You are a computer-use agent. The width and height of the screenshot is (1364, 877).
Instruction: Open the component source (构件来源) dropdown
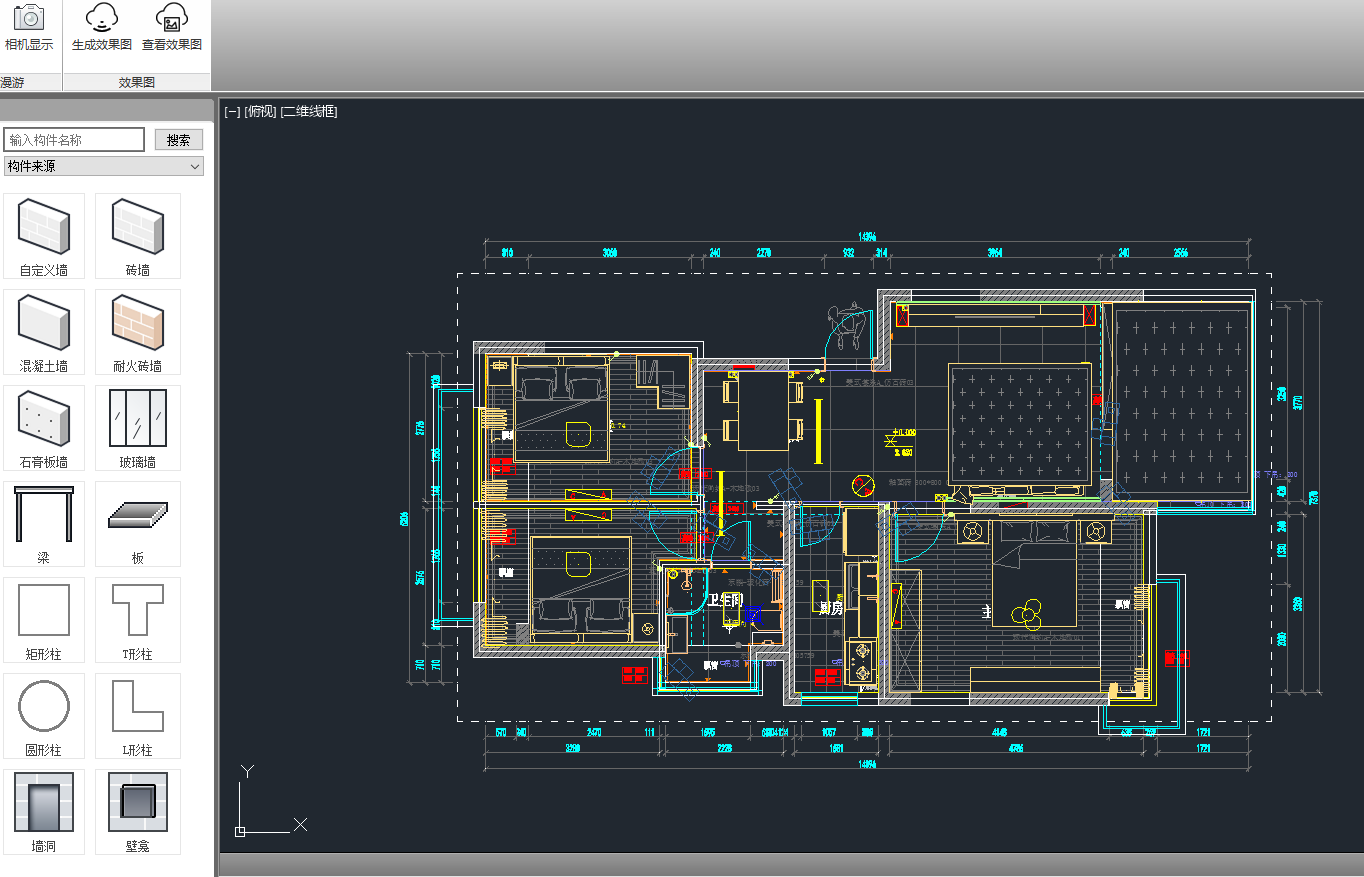coord(104,166)
